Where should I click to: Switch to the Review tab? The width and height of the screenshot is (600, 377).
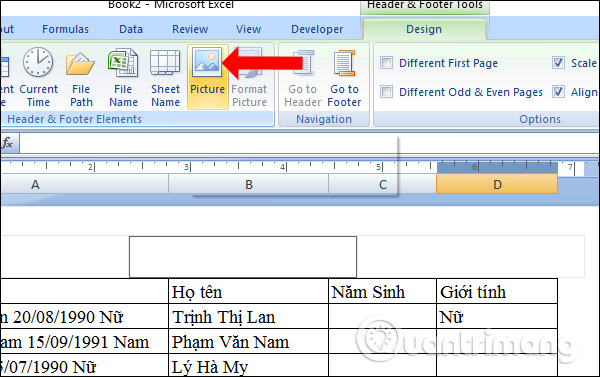[190, 29]
